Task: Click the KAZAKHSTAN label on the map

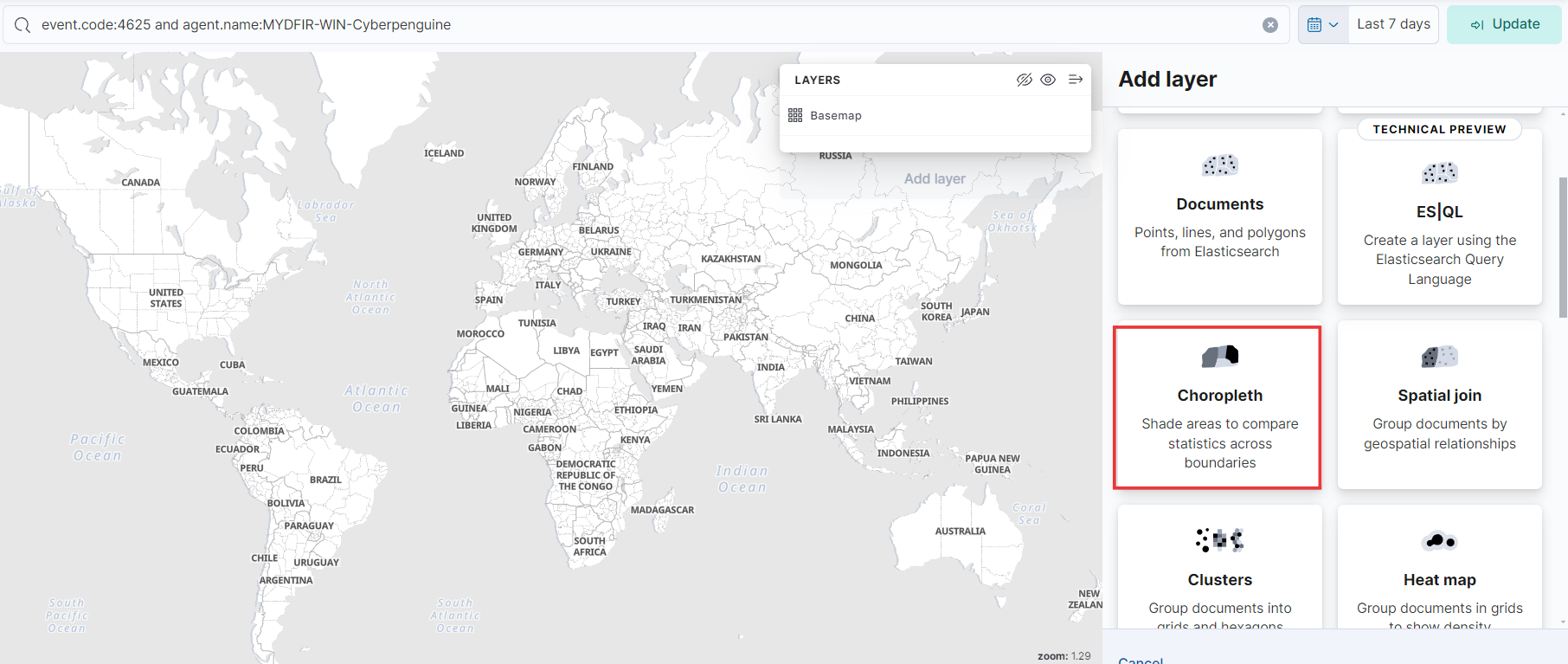Action: pos(731,259)
